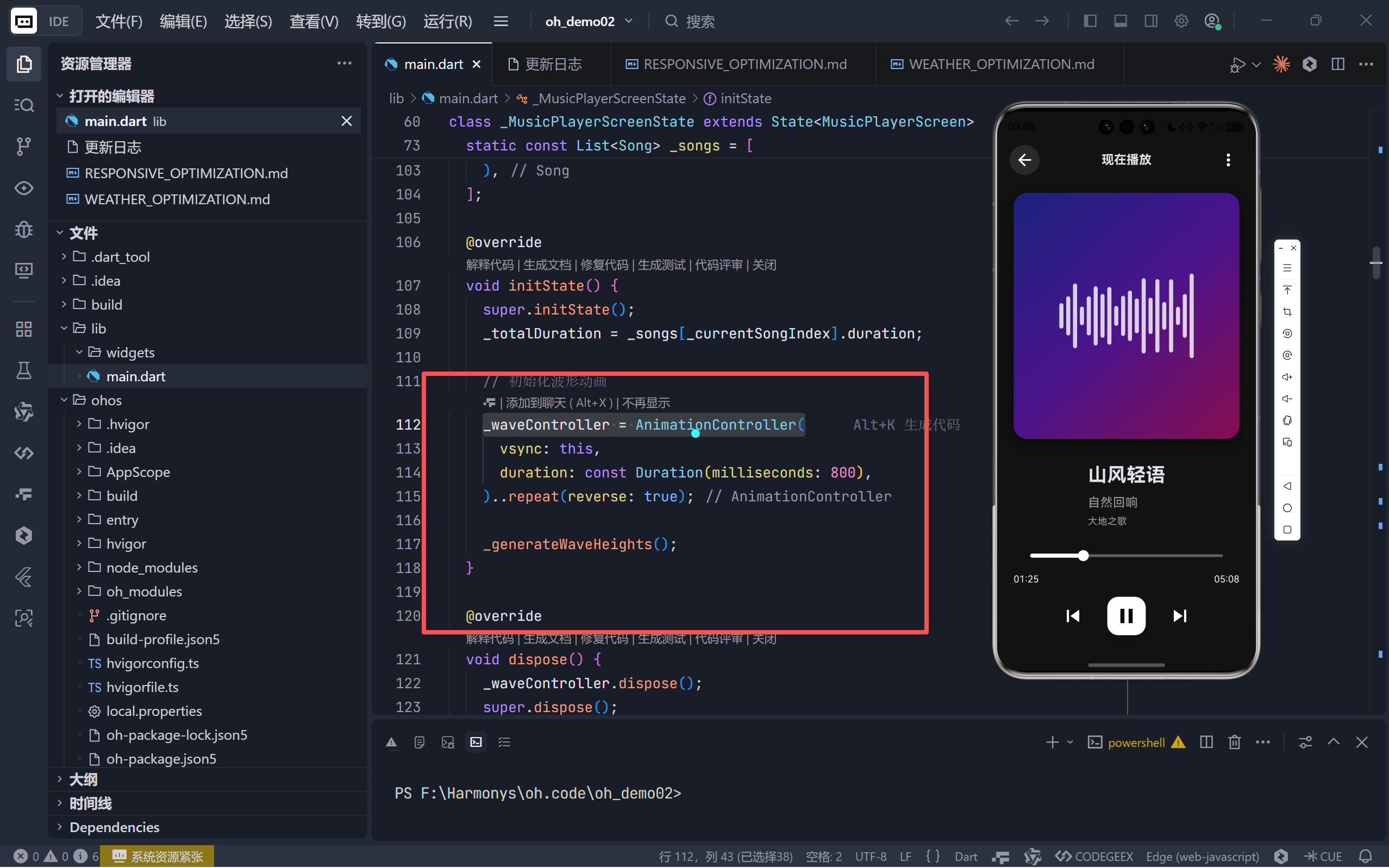The height and width of the screenshot is (868, 1389).
Task: Click the 不再显示 link in the editor hint
Action: tap(646, 403)
